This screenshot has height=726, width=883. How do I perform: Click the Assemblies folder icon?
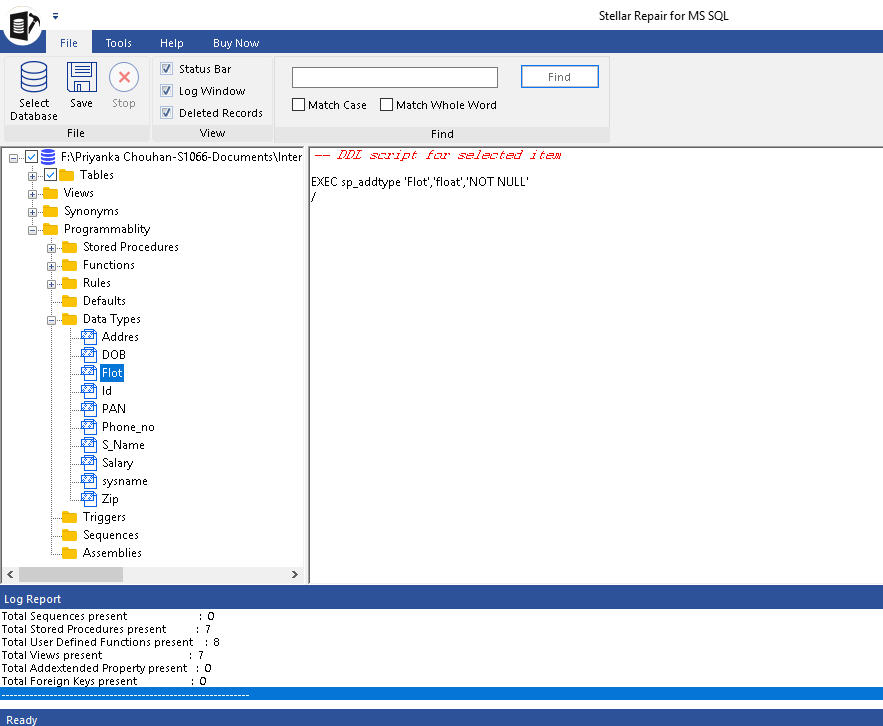coord(69,553)
